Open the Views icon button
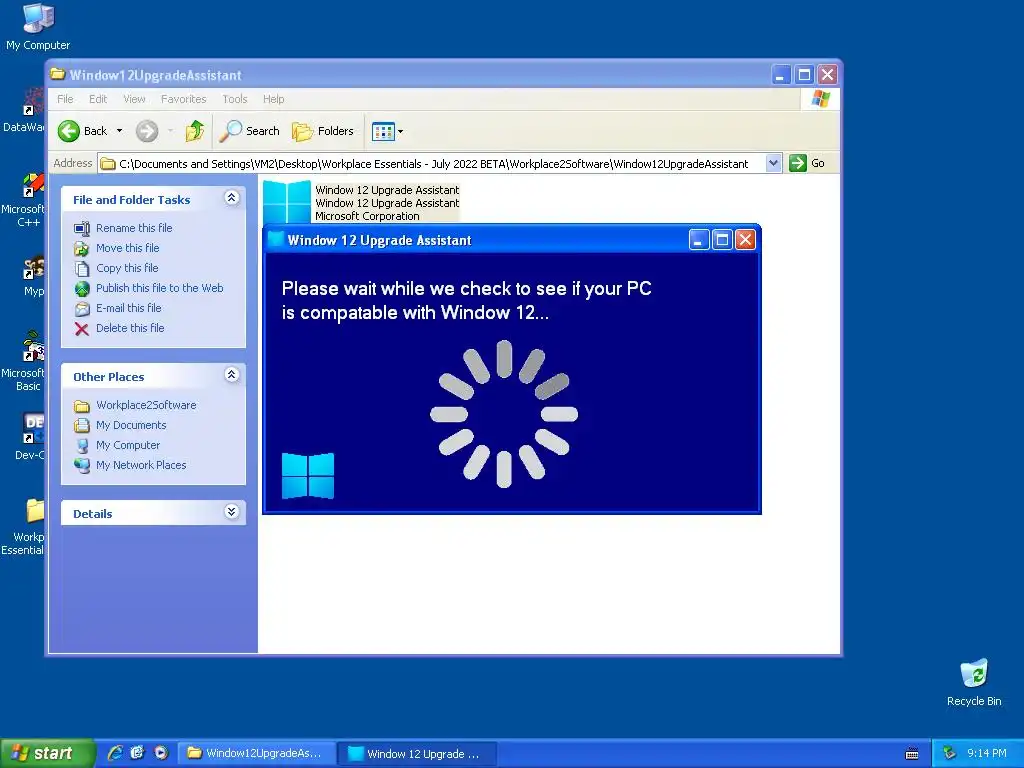Viewport: 1024px width, 768px height. coord(383,131)
